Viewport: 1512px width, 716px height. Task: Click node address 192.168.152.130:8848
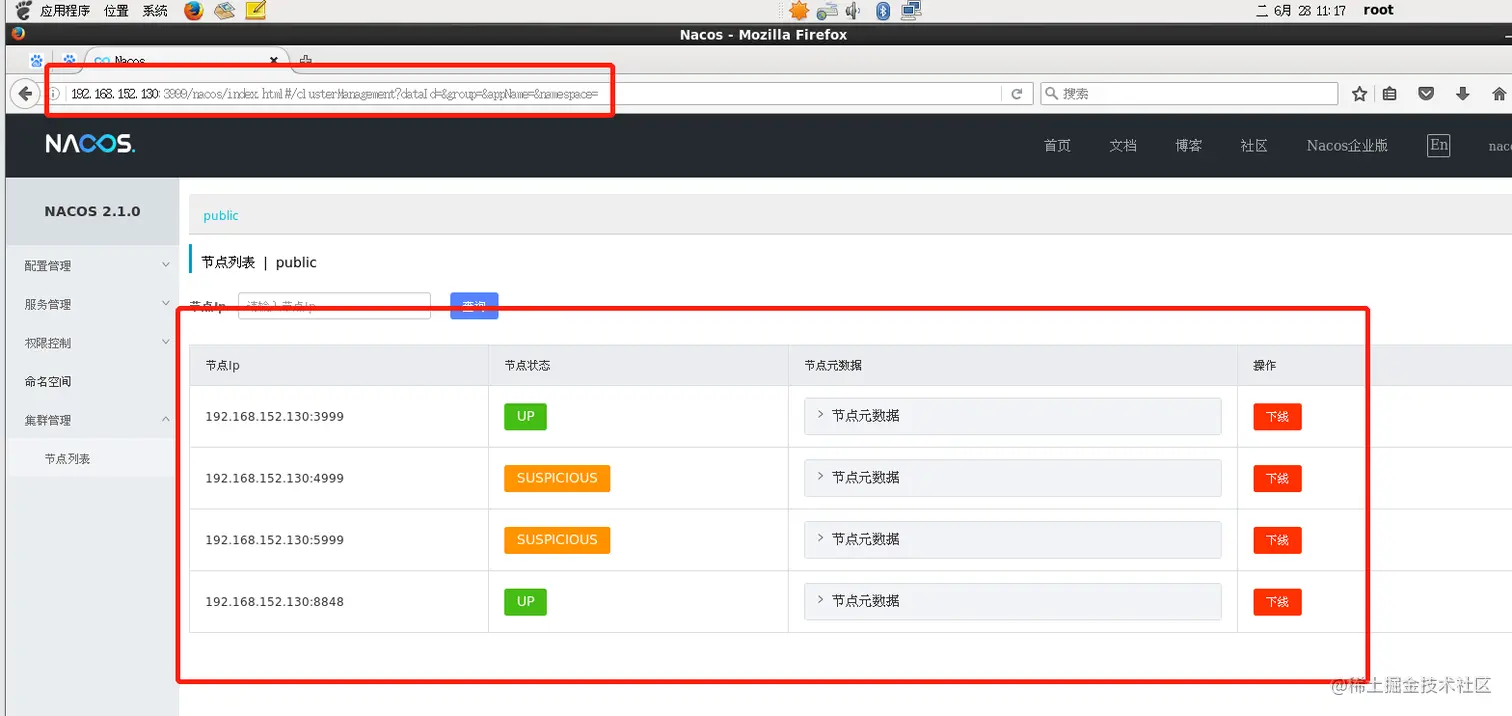point(274,602)
